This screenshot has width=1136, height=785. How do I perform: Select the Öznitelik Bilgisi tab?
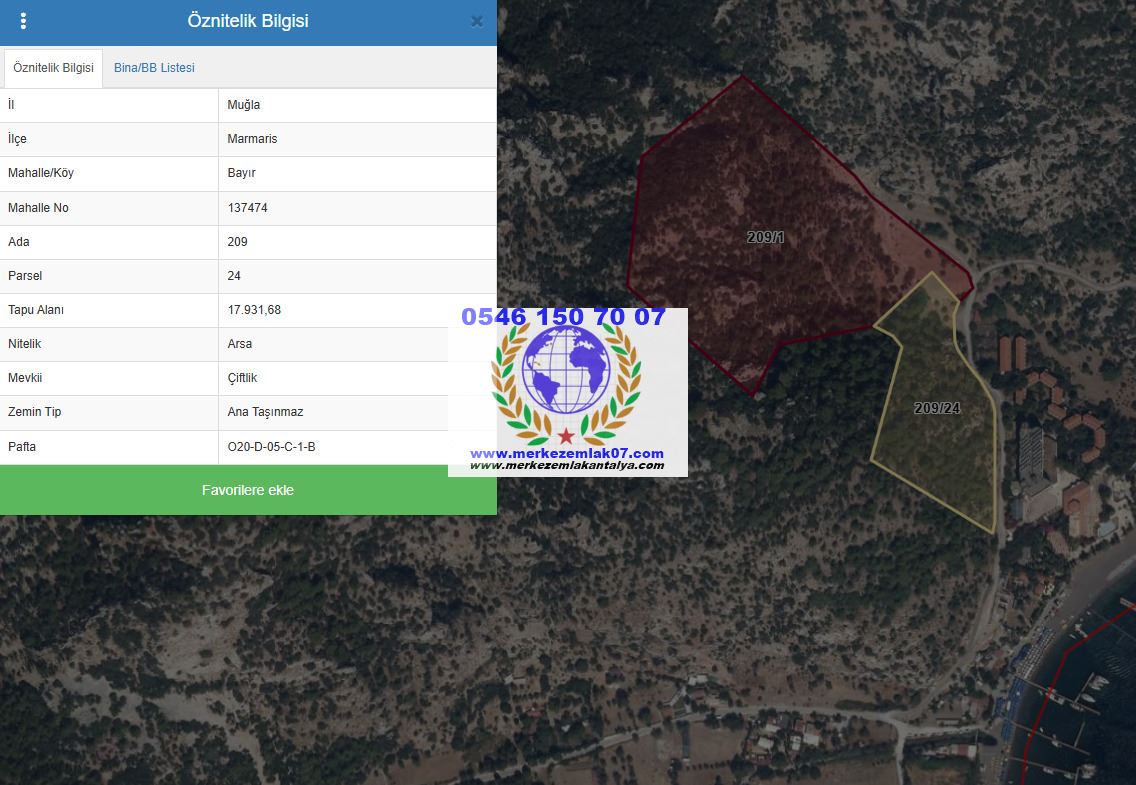pyautogui.click(x=53, y=68)
